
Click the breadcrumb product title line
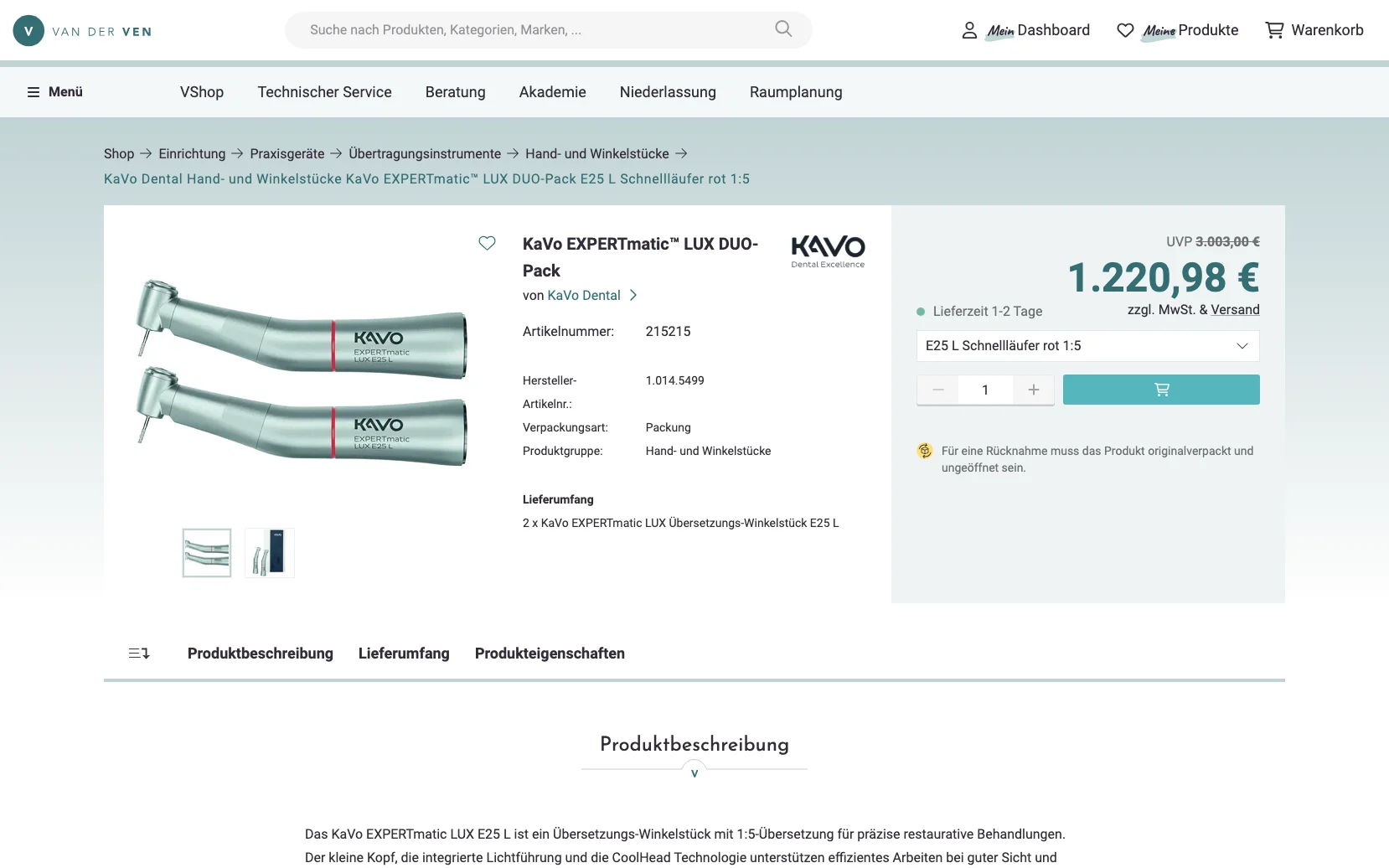(x=426, y=178)
